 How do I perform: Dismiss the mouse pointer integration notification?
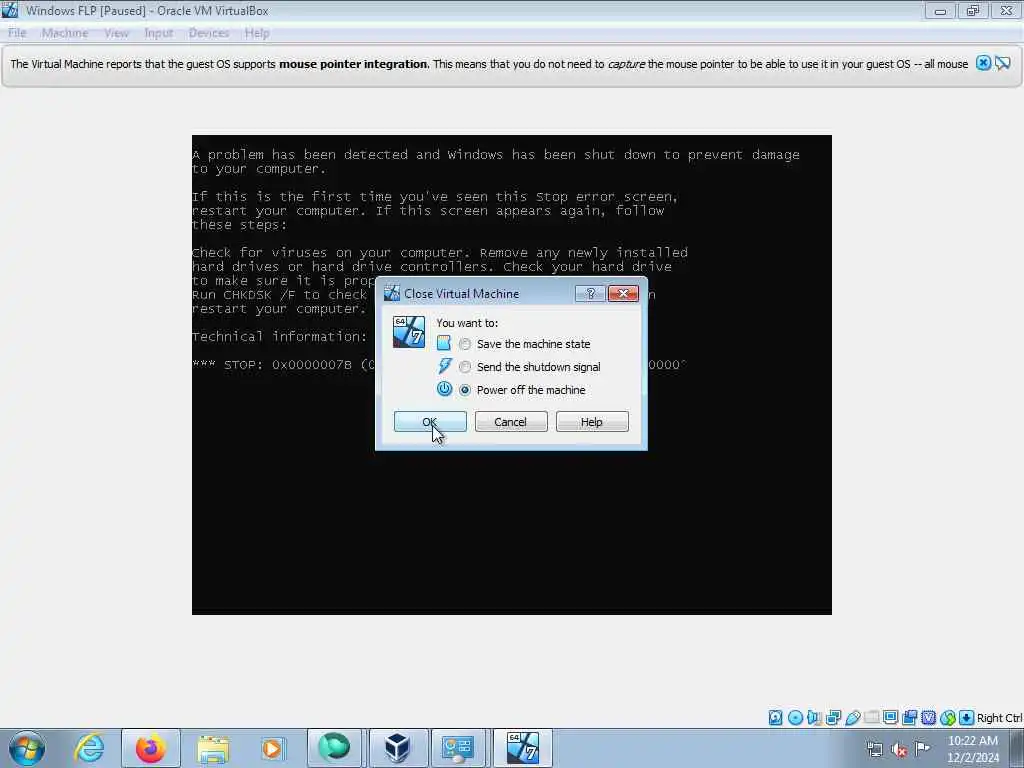(x=984, y=63)
